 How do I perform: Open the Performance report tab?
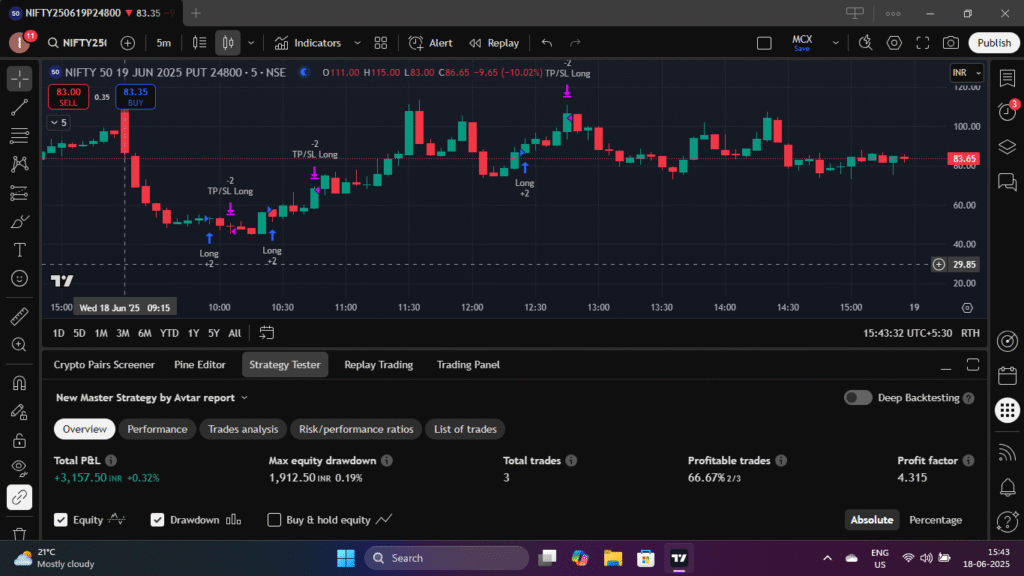[157, 429]
